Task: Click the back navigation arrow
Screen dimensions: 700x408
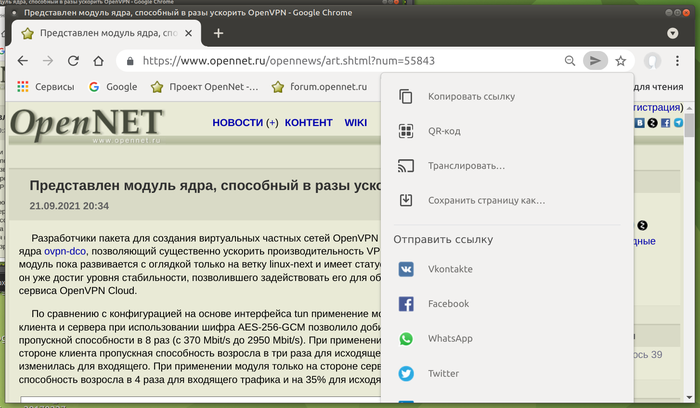Action: (x=22, y=61)
